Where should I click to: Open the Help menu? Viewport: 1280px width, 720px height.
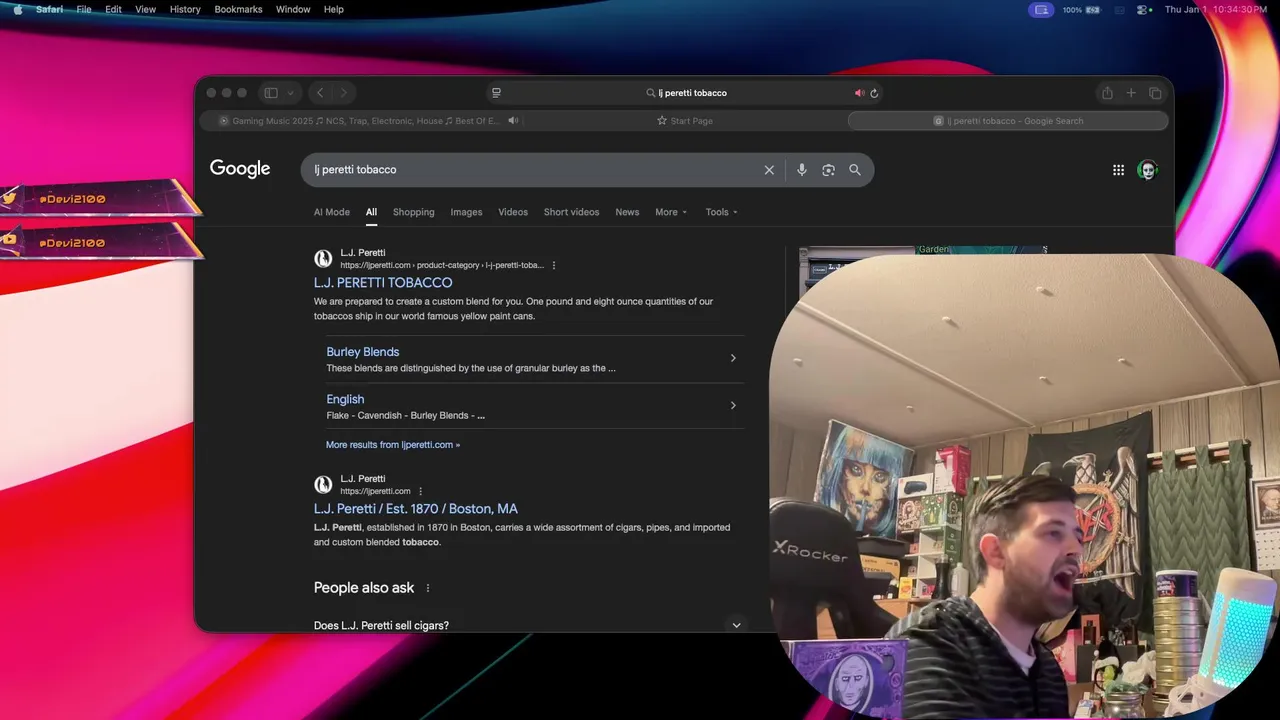pyautogui.click(x=334, y=9)
